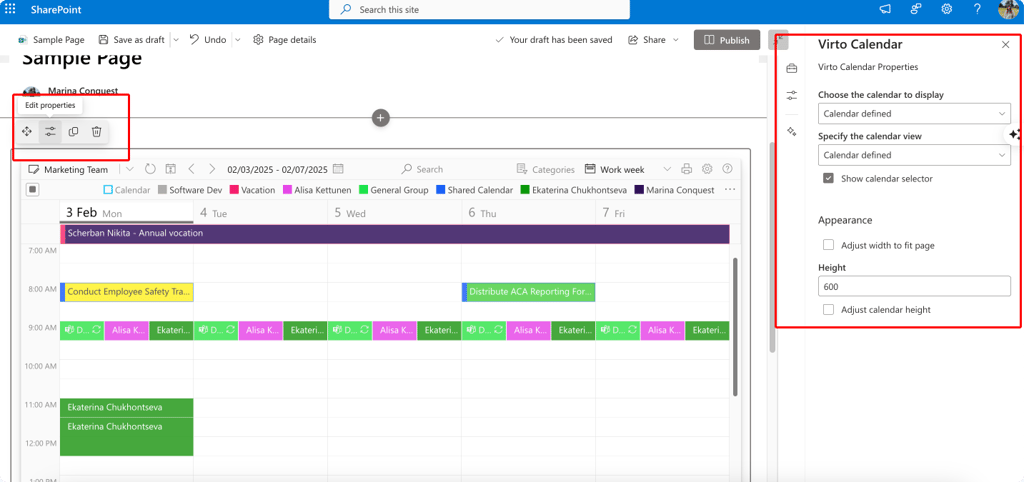Expand the Save as draft options arrow
The width and height of the screenshot is (1024, 482).
[176, 40]
